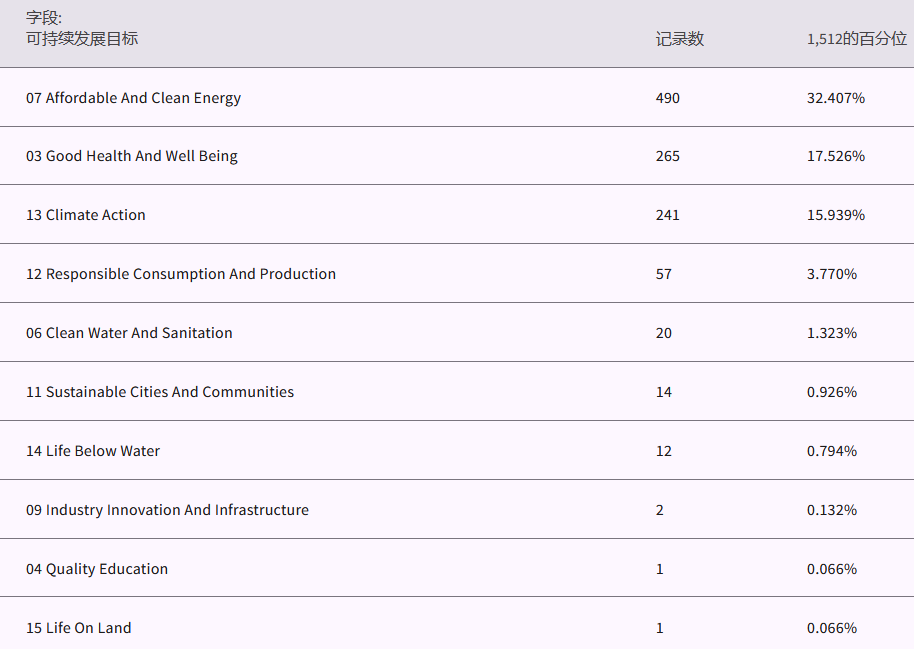Click the 15 Life On Land entry
The height and width of the screenshot is (649, 914).
pyautogui.click(x=78, y=628)
